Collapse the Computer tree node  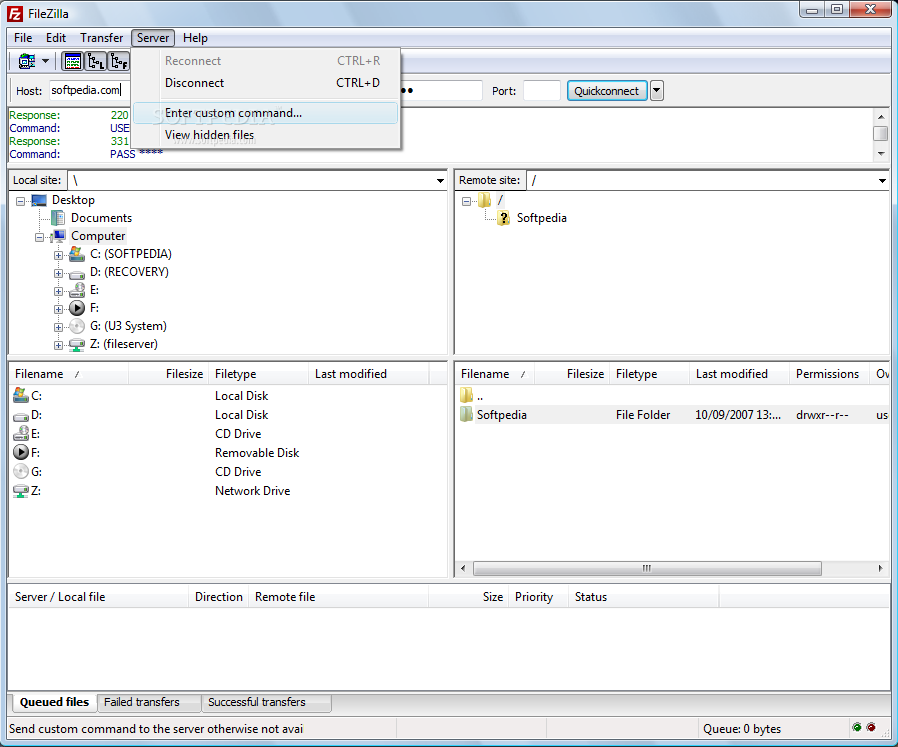(x=40, y=237)
